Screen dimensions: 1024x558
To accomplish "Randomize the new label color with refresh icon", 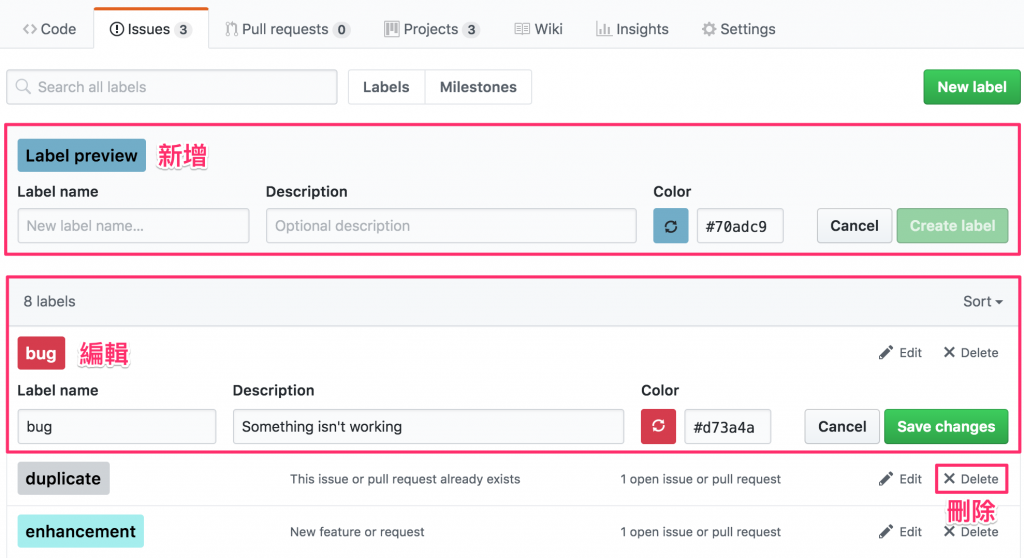I will click(x=670, y=226).
